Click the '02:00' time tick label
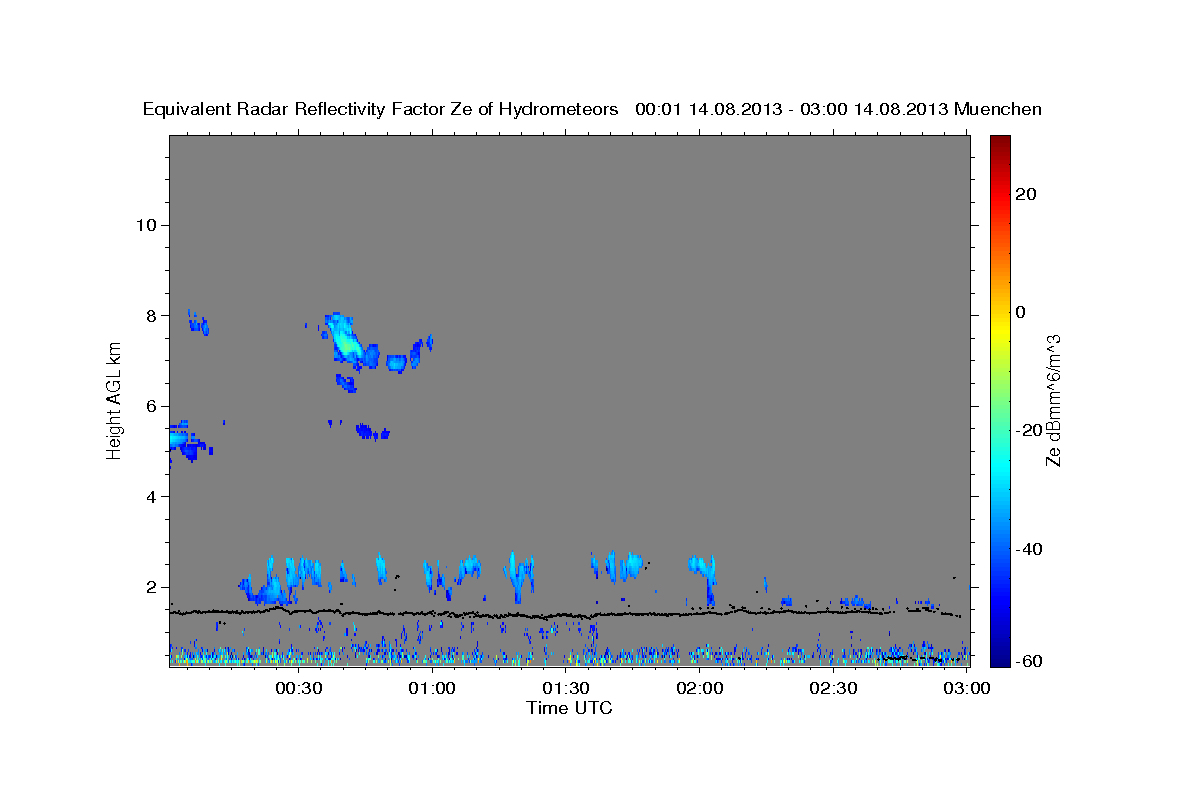 click(x=700, y=689)
